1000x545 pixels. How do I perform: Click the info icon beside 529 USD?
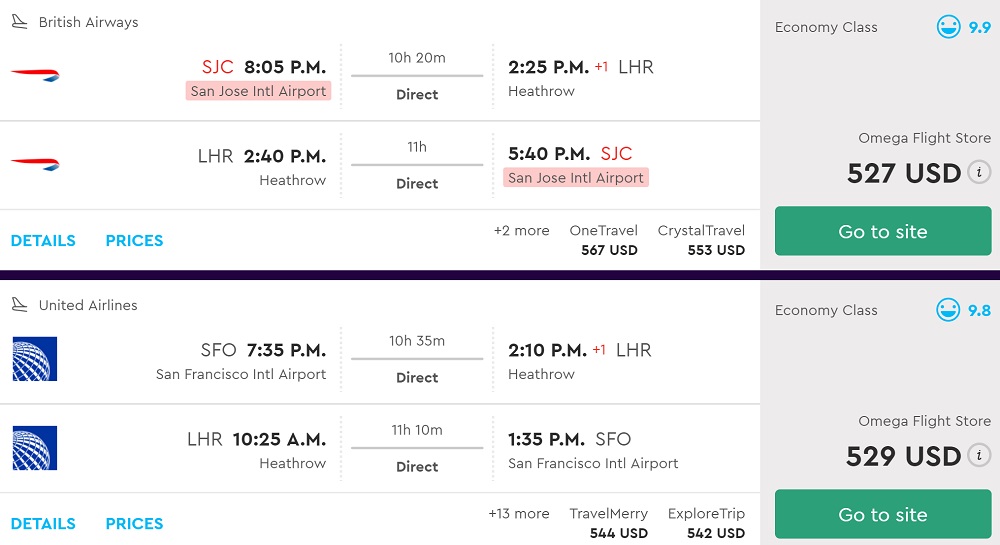(x=979, y=455)
